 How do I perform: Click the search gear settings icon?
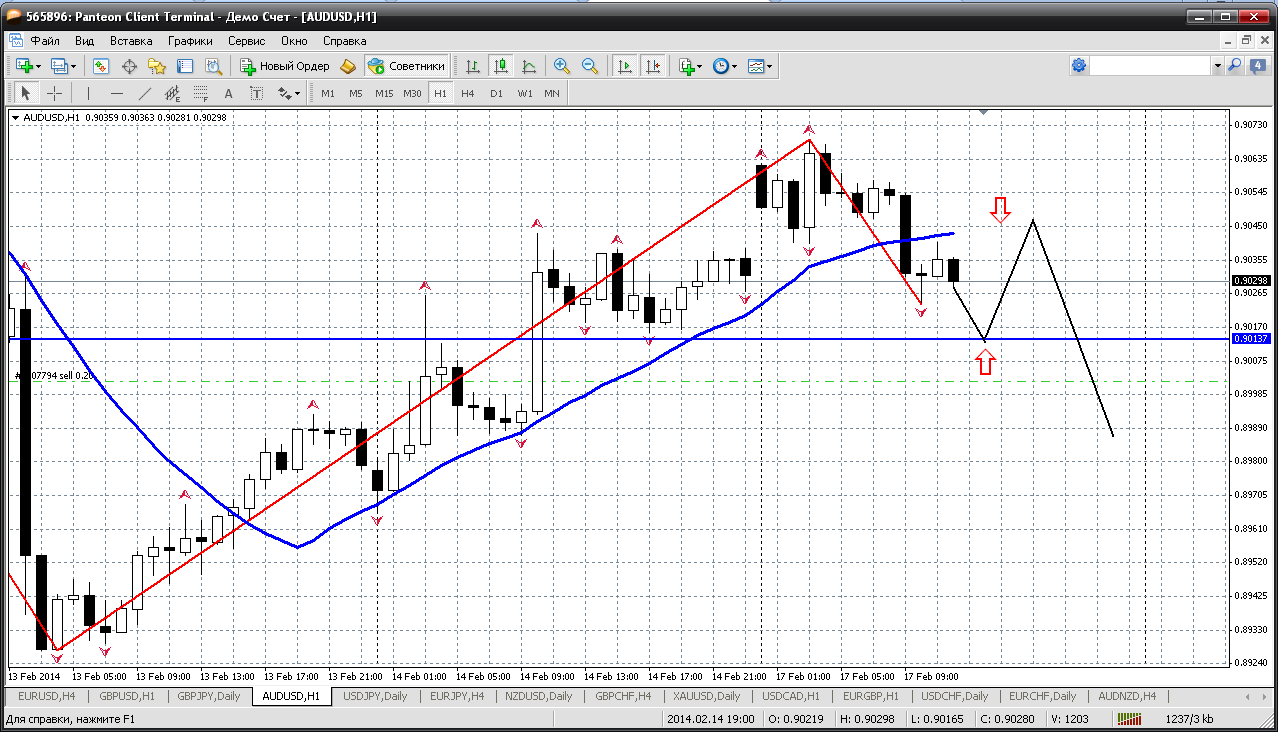[x=1078, y=66]
